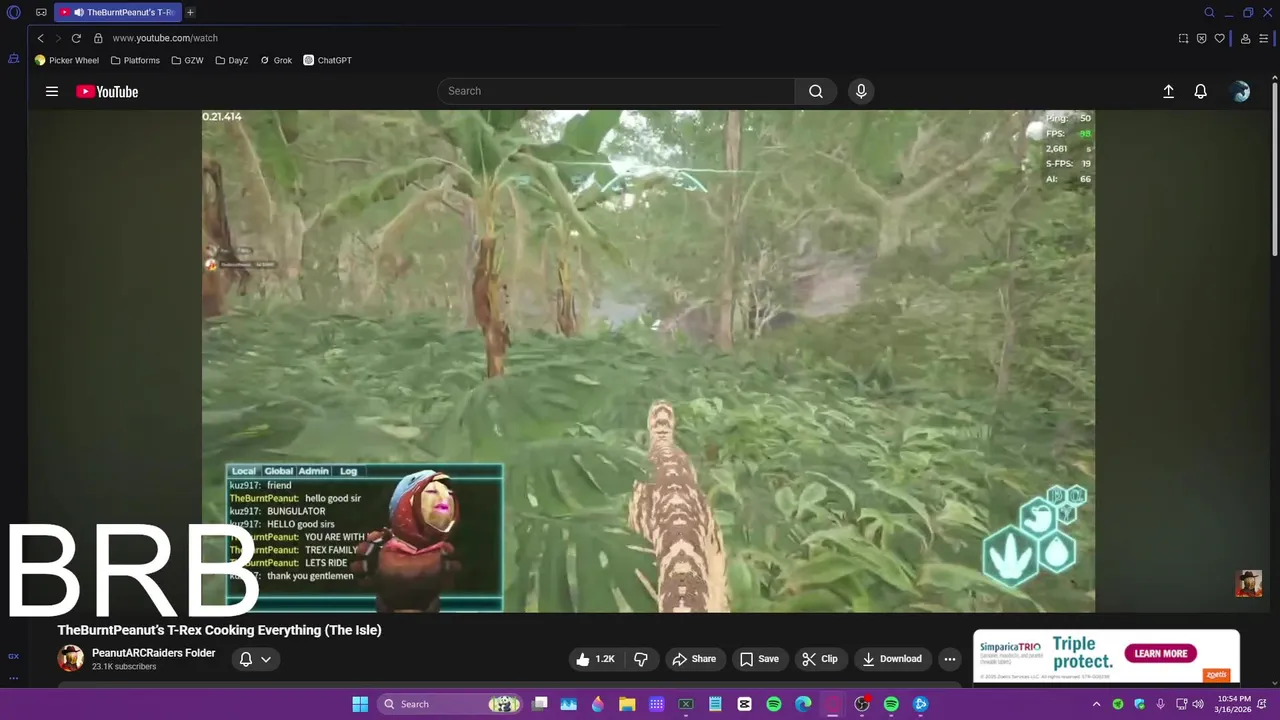View site security lock info
The image size is (1280, 720).
[98, 38]
